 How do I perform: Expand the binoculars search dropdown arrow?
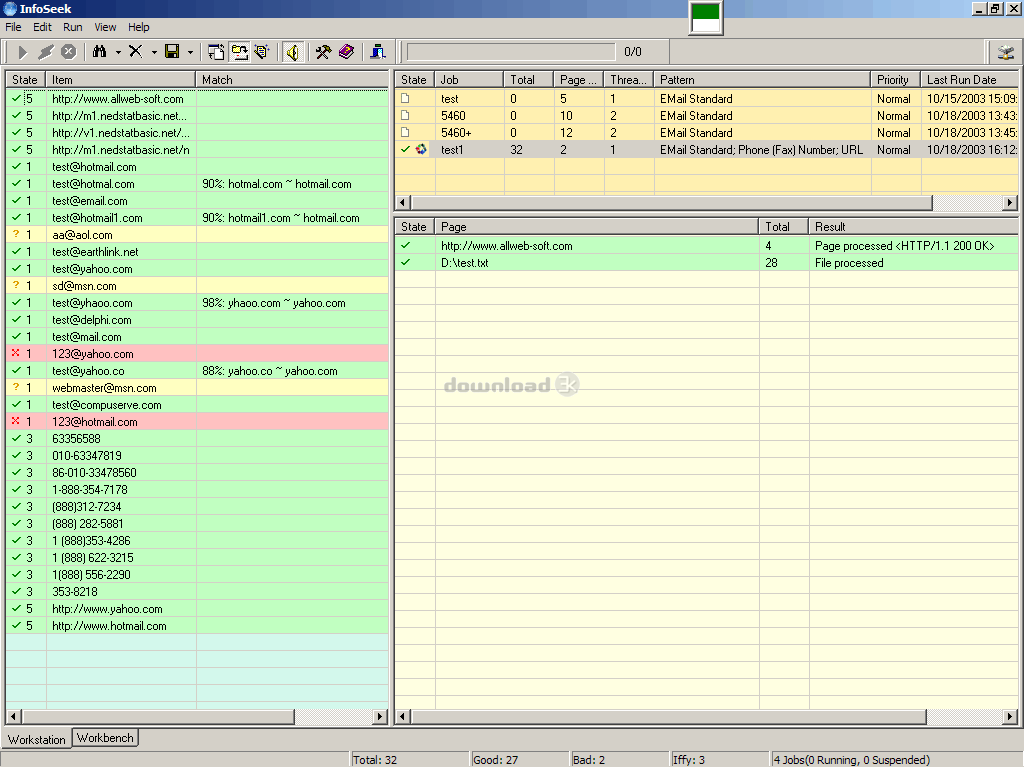118,52
